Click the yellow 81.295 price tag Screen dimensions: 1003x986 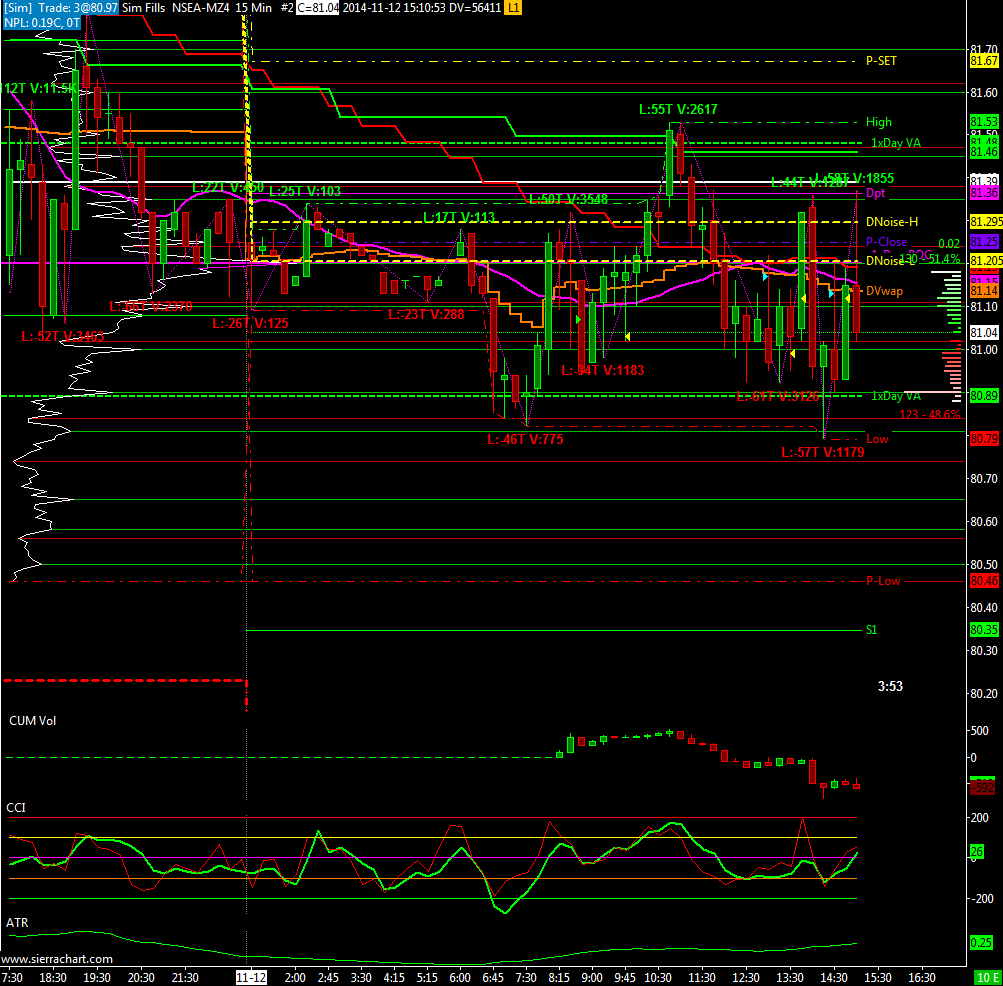pos(986,222)
